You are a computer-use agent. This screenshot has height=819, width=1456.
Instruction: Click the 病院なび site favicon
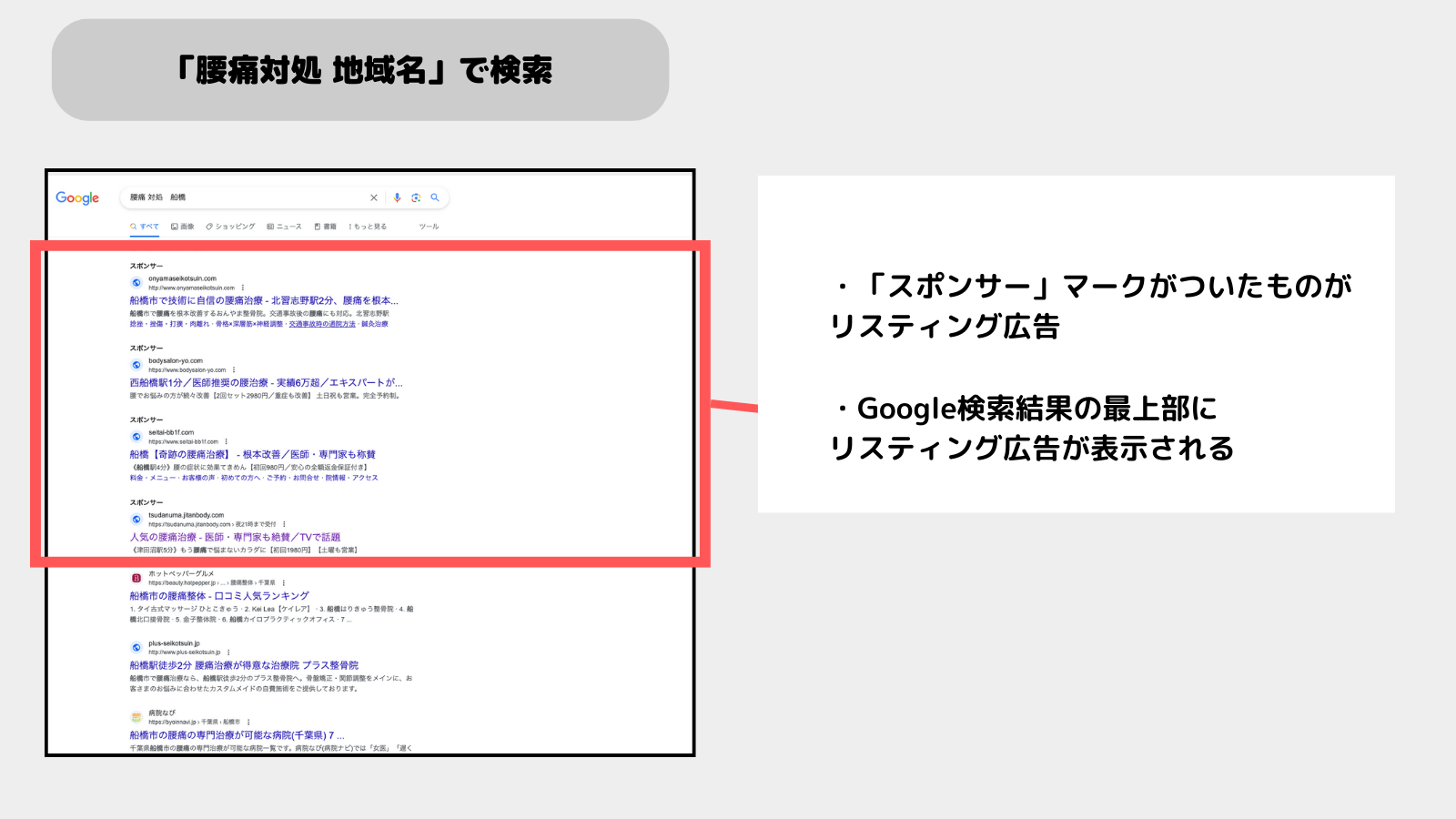click(x=135, y=717)
